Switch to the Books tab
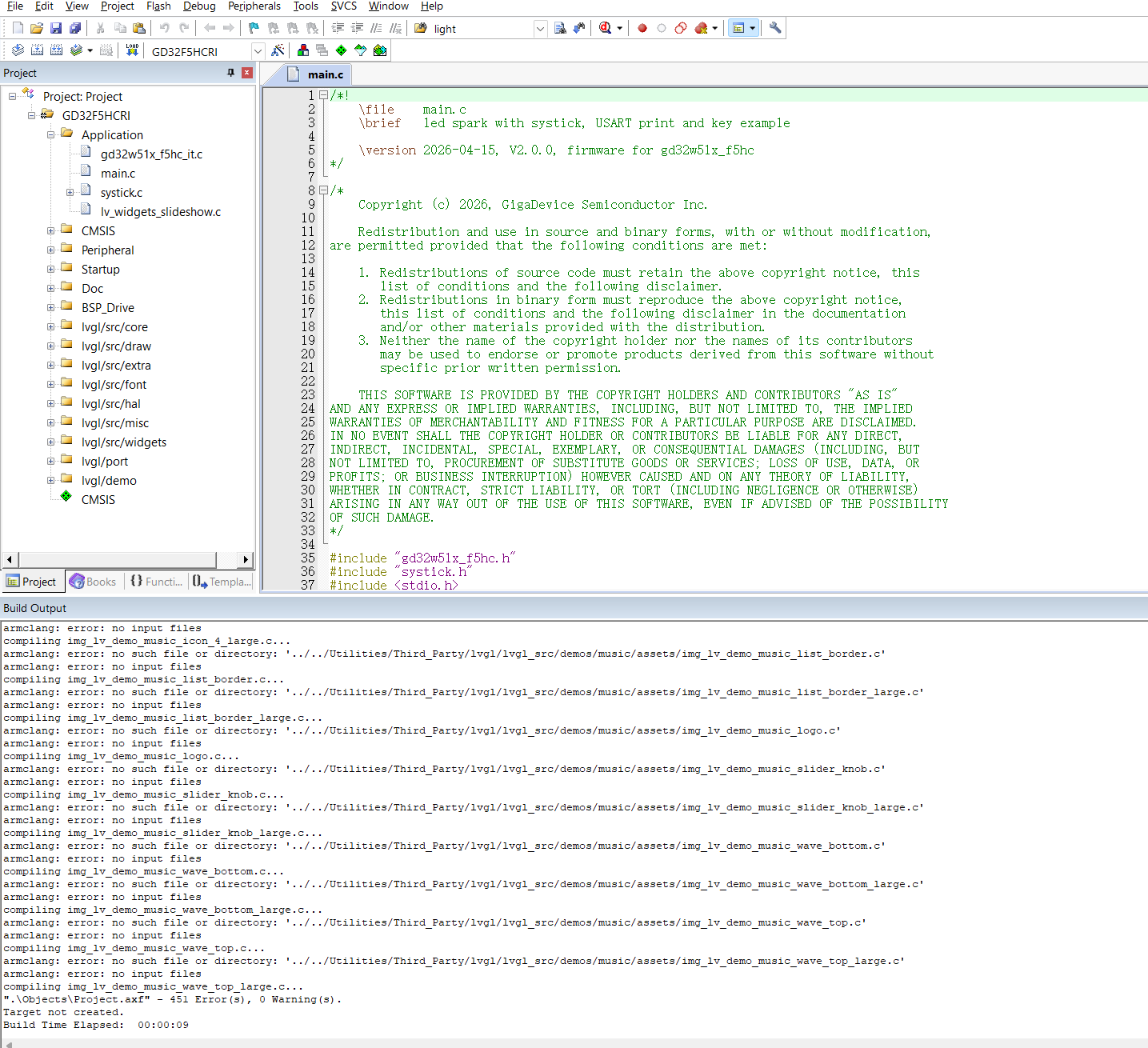Screen dimensions: 1148x1048 click(93, 582)
